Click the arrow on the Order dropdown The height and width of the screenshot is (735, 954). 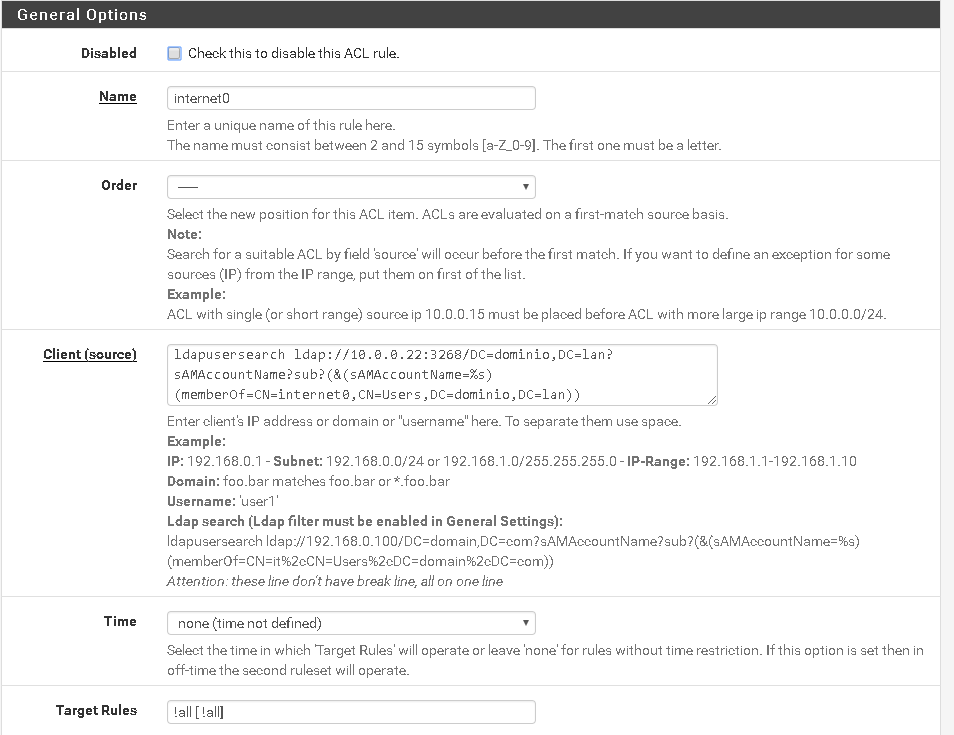pyautogui.click(x=526, y=187)
